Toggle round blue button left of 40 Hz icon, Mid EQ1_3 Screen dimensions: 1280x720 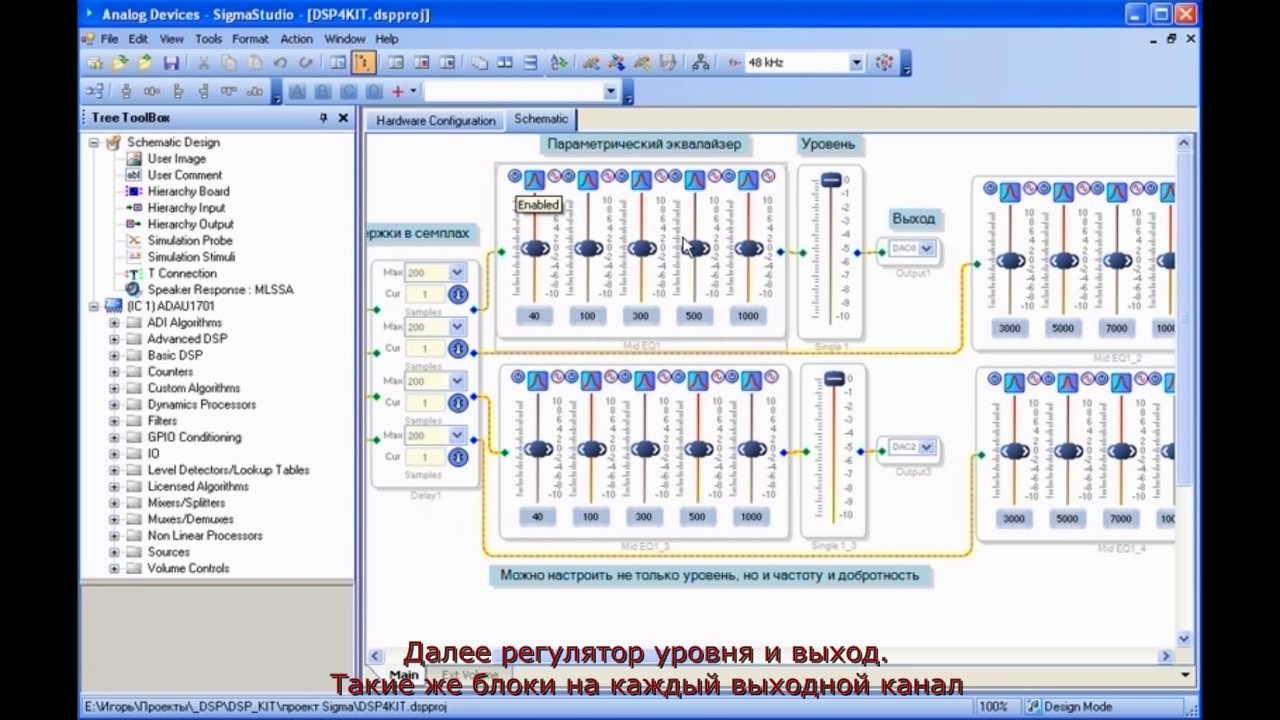click(x=518, y=377)
